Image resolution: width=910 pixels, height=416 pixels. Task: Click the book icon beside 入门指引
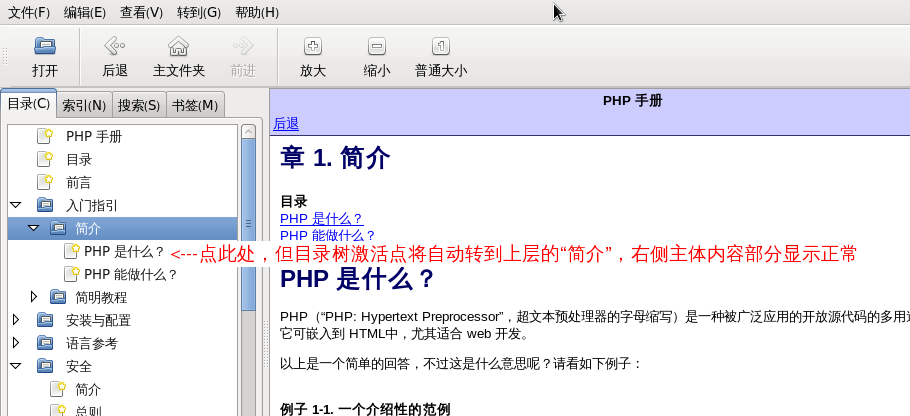pos(45,205)
